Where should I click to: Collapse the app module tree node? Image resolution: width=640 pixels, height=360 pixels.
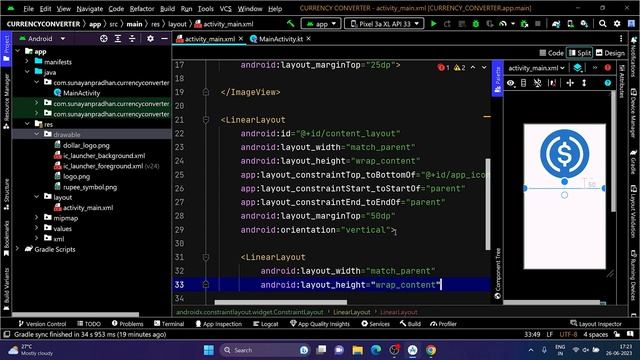[x=18, y=51]
